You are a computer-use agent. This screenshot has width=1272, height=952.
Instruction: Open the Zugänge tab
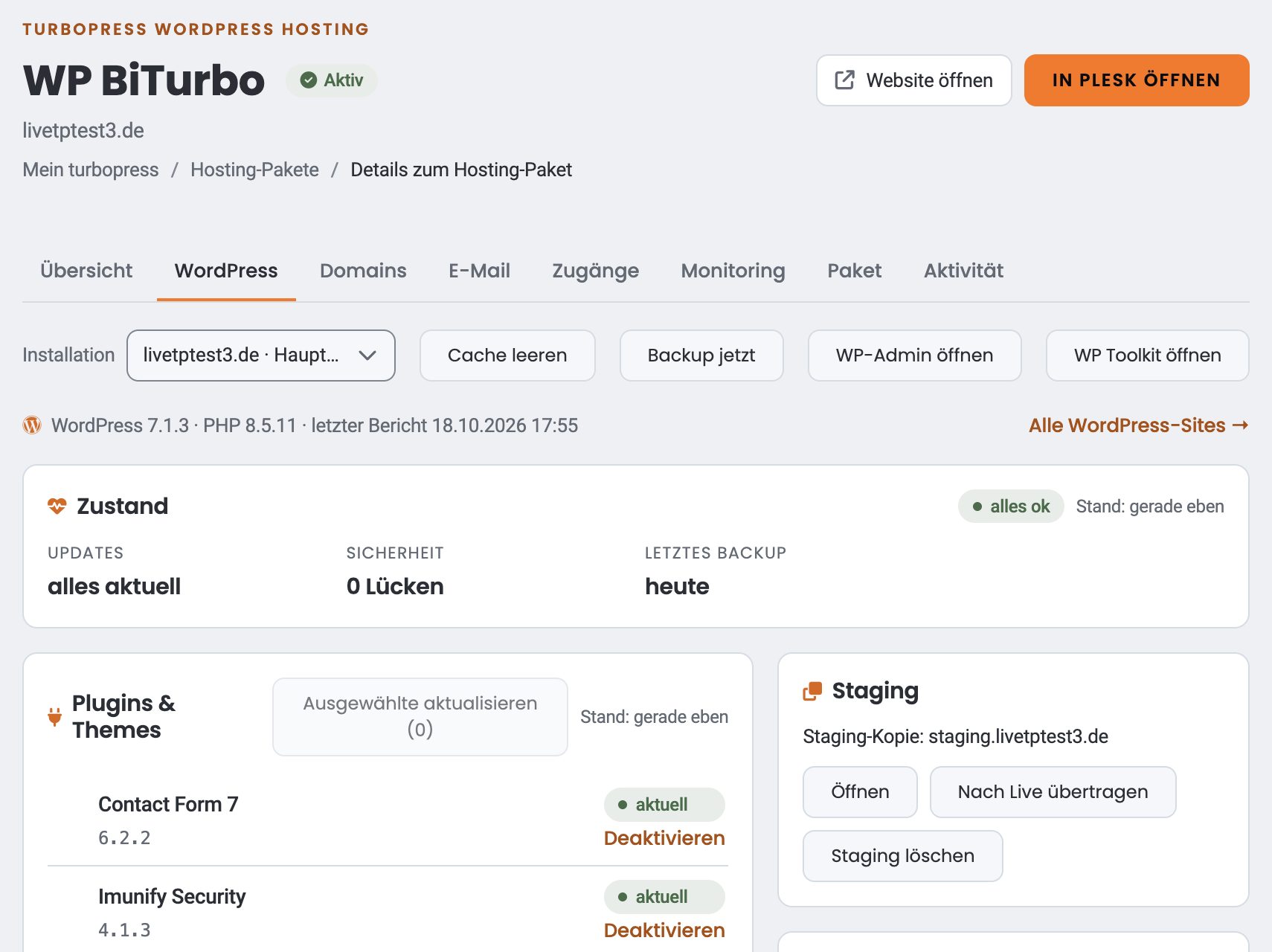596,271
